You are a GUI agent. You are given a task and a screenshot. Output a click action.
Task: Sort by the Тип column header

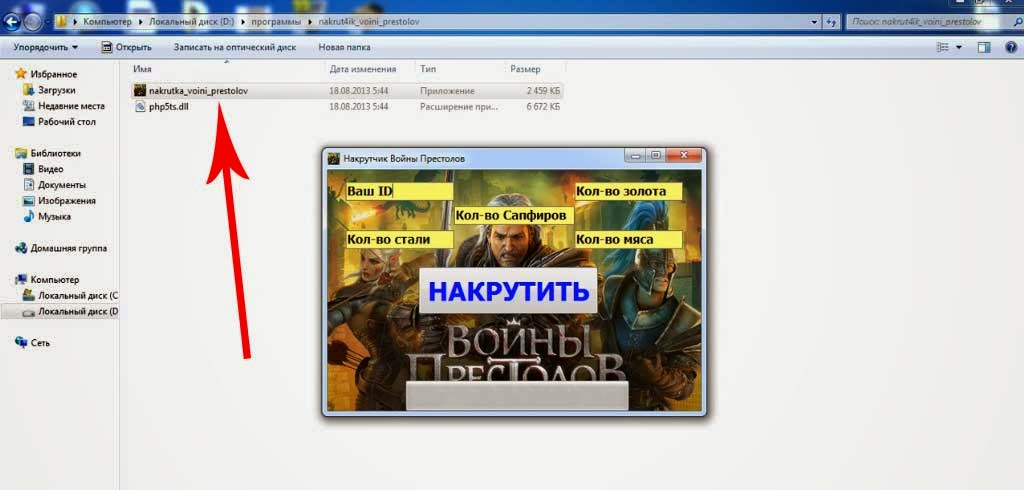tap(428, 69)
